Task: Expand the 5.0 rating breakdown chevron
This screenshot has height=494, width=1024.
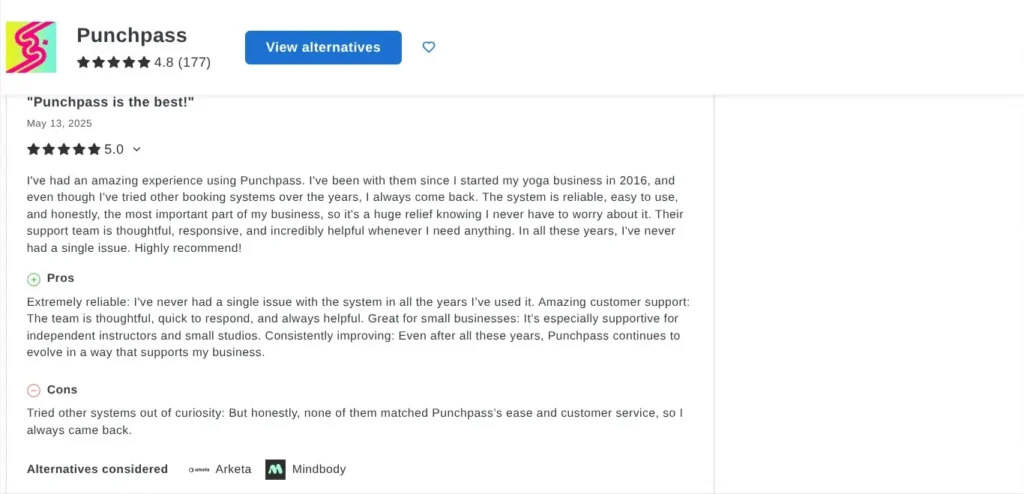Action: (x=137, y=150)
